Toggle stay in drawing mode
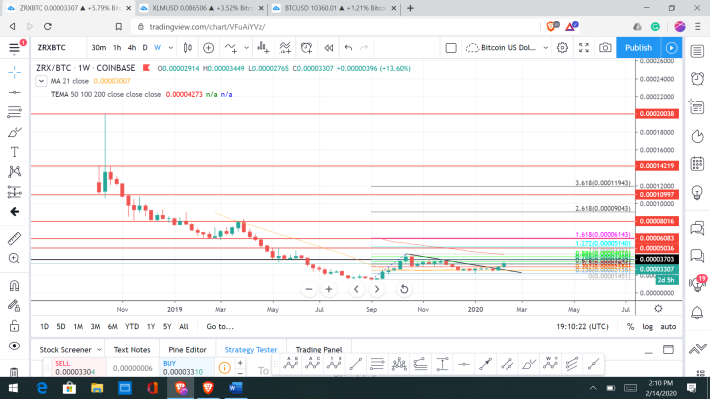 (x=14, y=306)
